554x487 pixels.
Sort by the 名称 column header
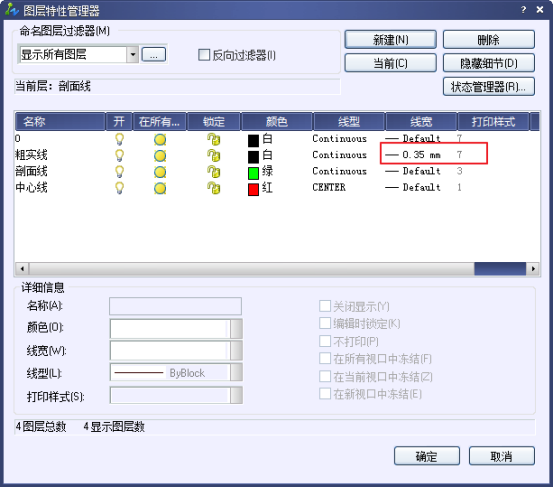(x=60, y=122)
